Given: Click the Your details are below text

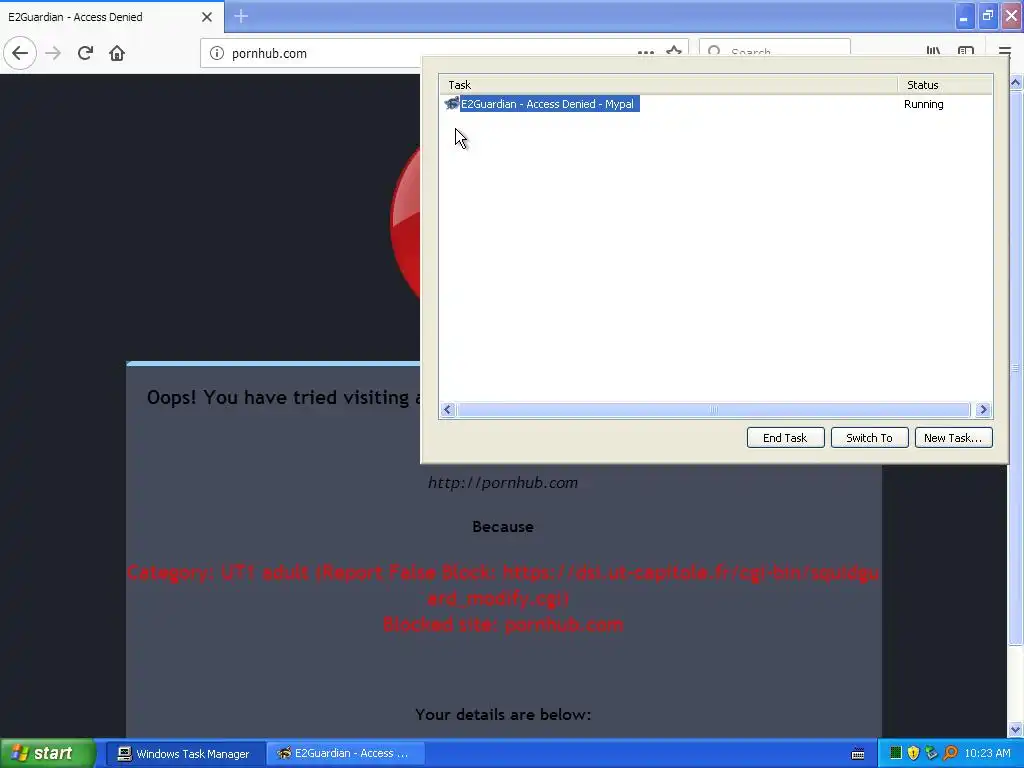Looking at the screenshot, I should [503, 714].
